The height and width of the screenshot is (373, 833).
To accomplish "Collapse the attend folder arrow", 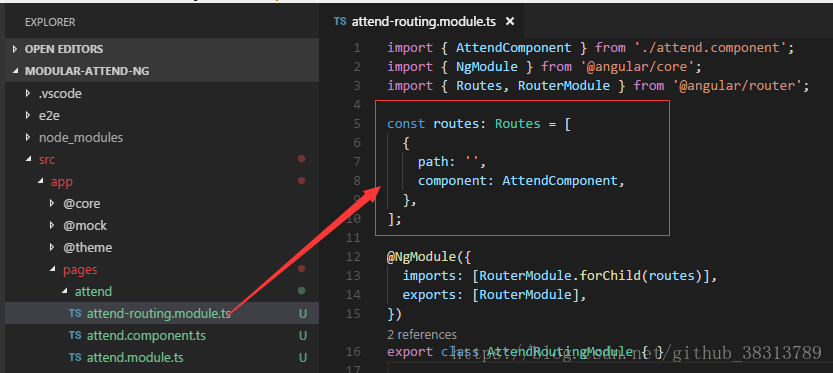I will [x=64, y=292].
